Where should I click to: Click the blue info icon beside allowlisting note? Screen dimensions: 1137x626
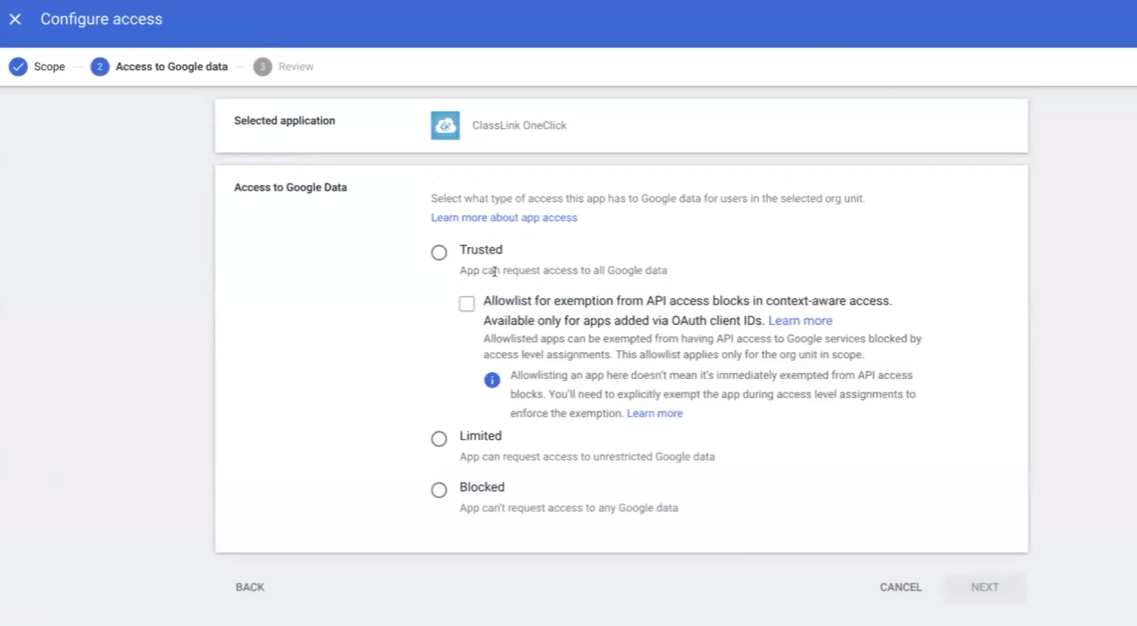(x=492, y=380)
